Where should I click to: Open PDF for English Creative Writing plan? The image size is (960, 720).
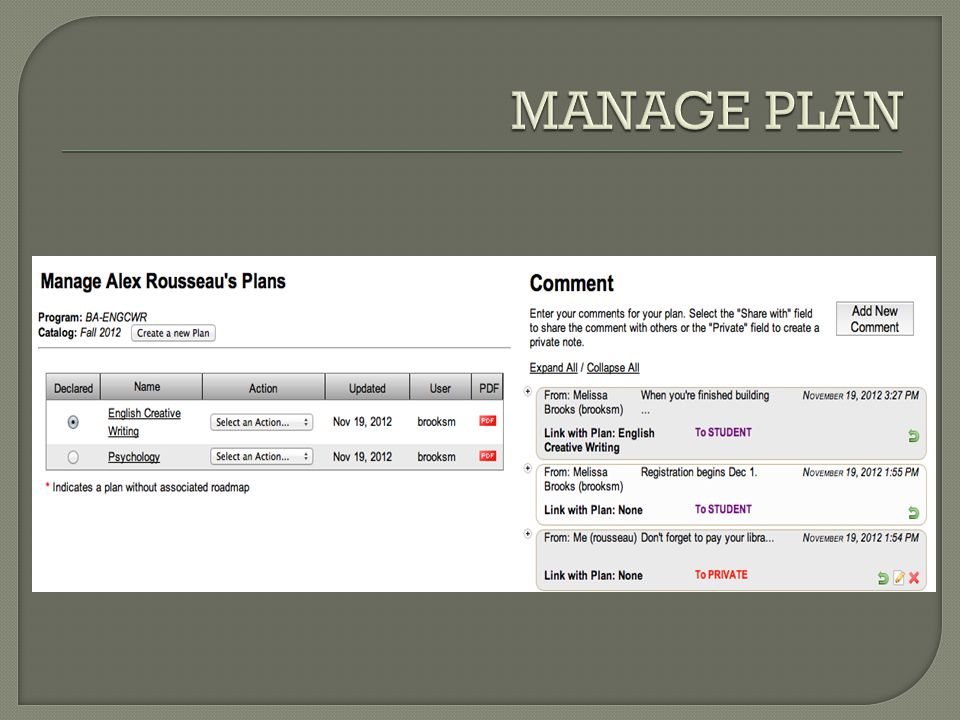click(x=487, y=421)
